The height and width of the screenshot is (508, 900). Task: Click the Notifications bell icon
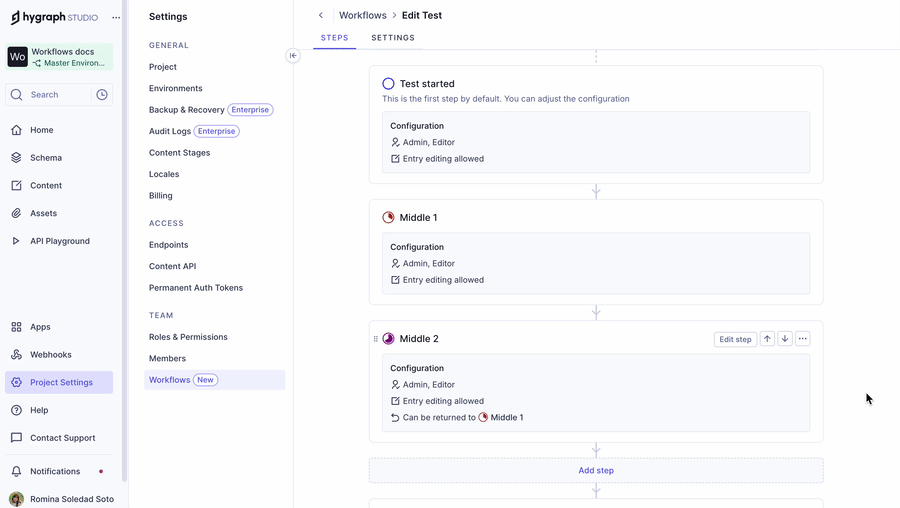coord(16,472)
